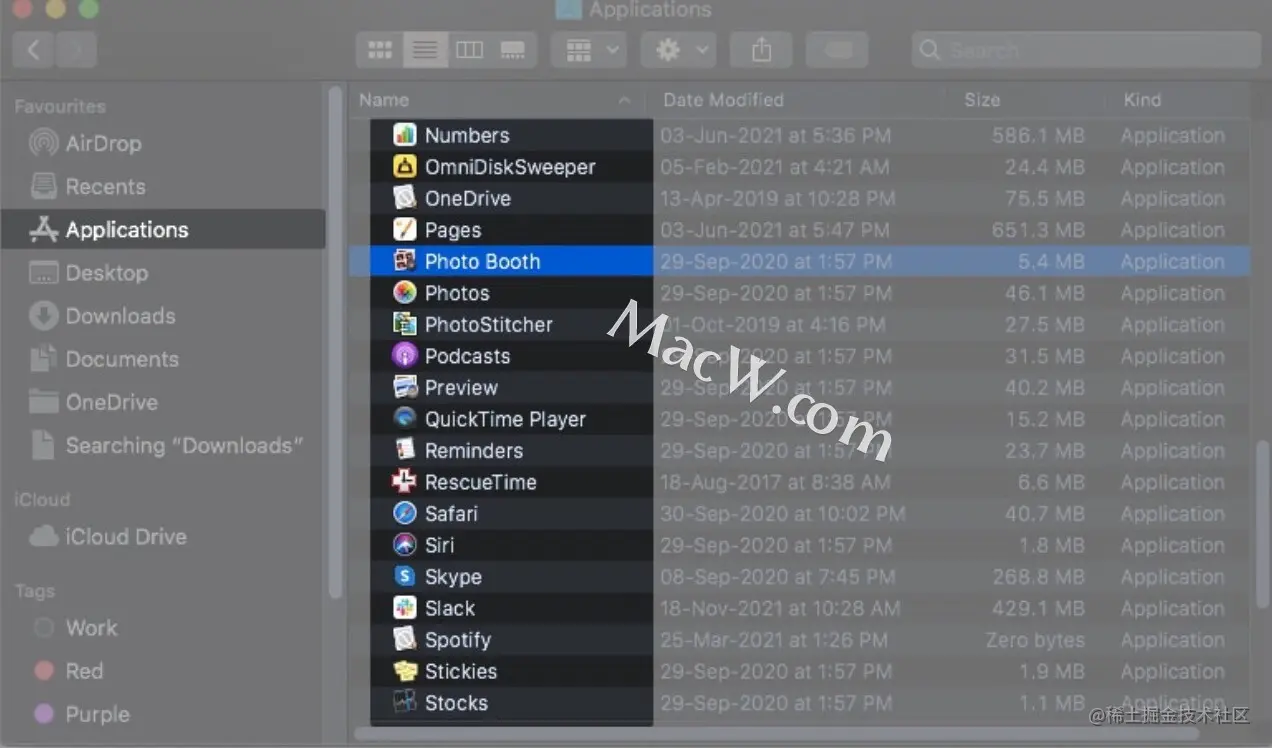Select the Purple tag in sidebar
1272x748 pixels.
[97, 714]
